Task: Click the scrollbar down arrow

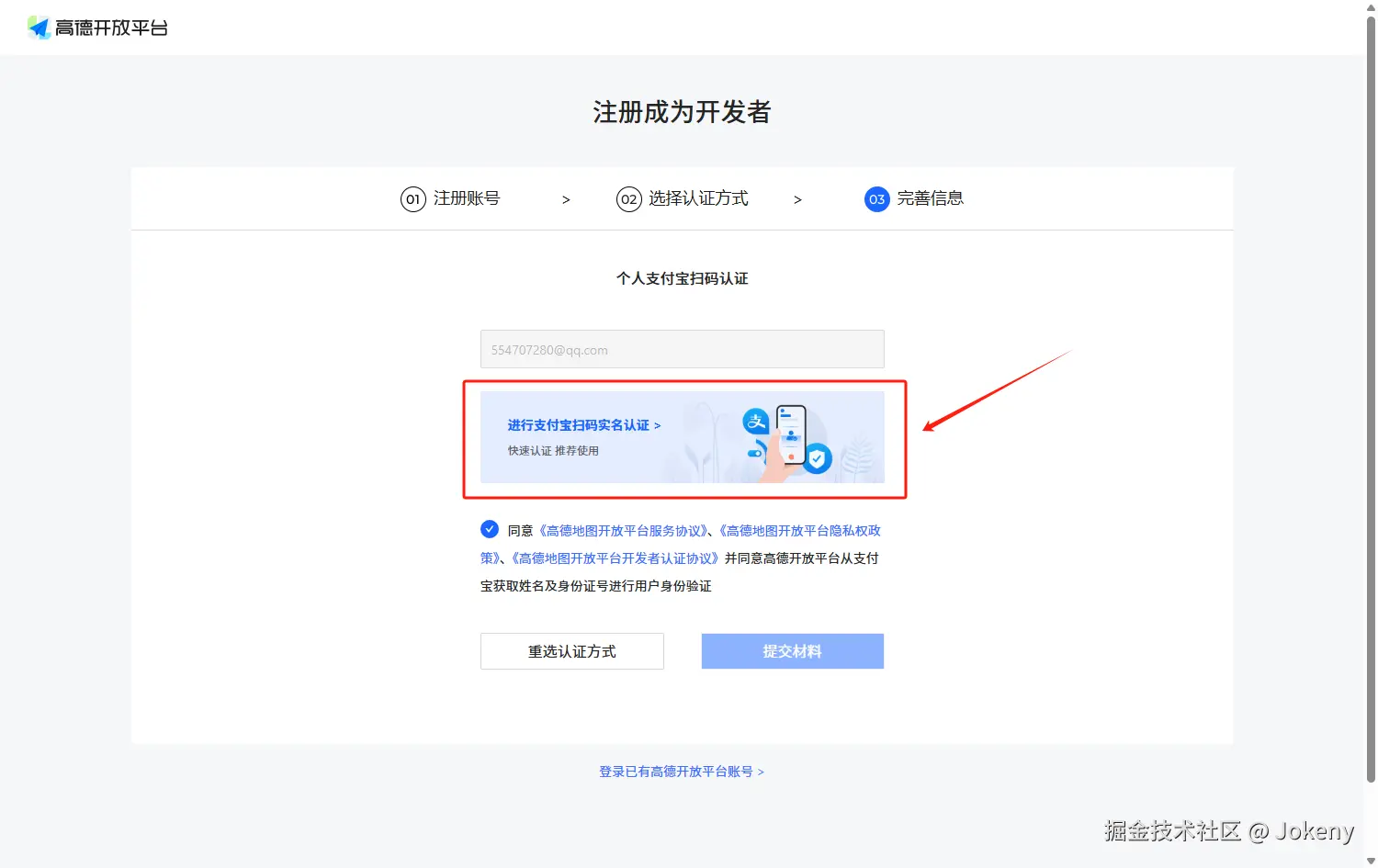Action: coord(1371,861)
